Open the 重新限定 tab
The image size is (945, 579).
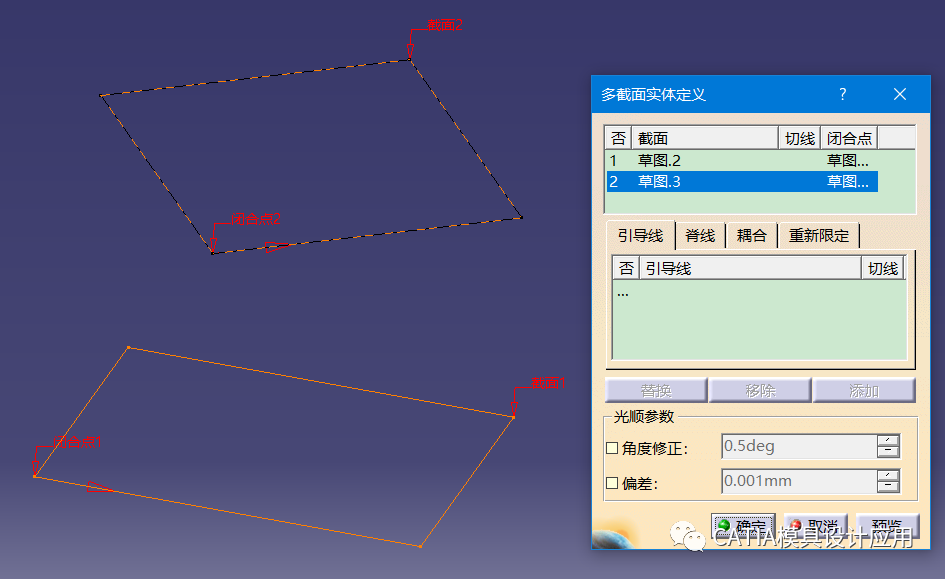[818, 236]
